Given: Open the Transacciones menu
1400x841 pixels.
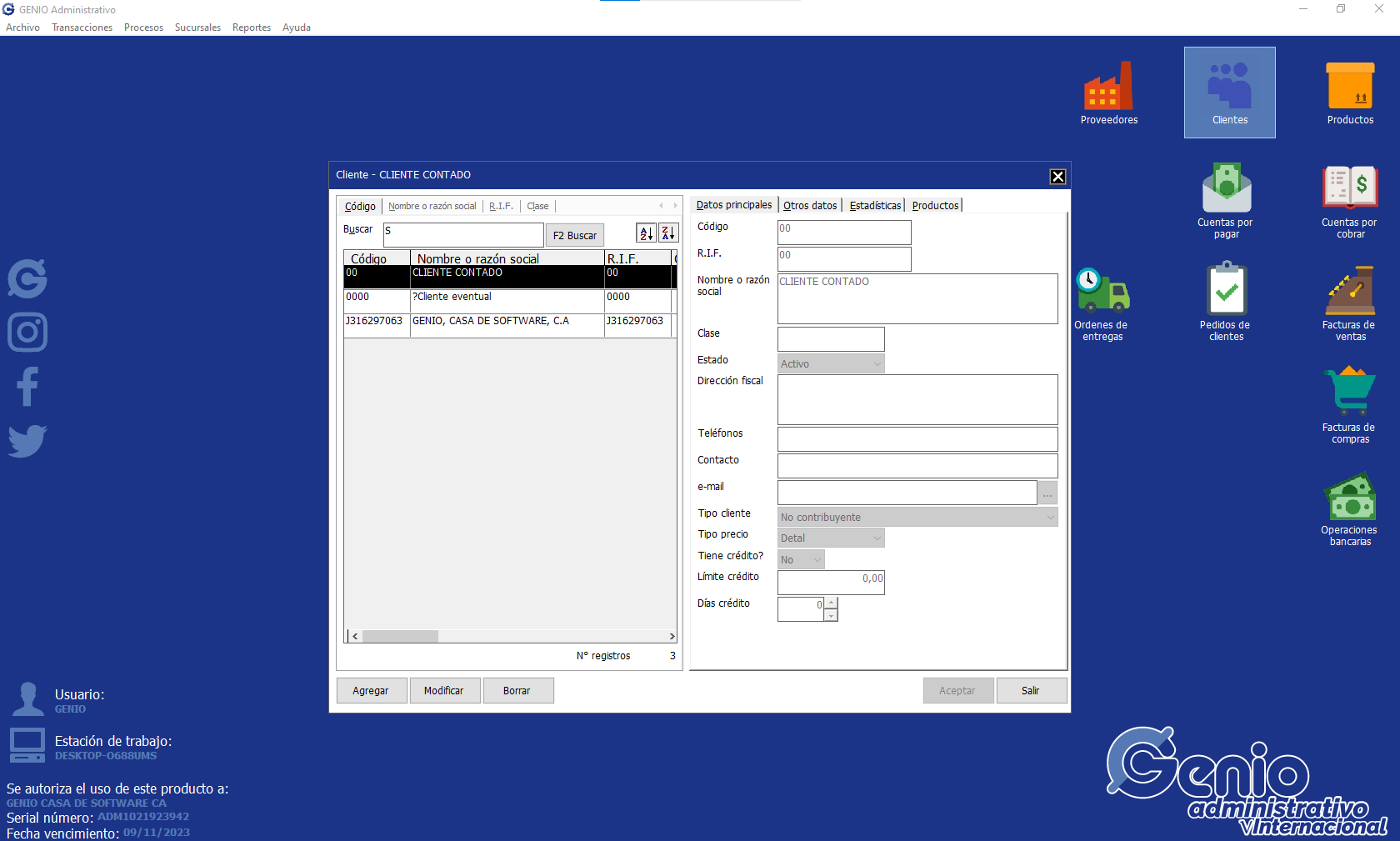Looking at the screenshot, I should [x=82, y=28].
